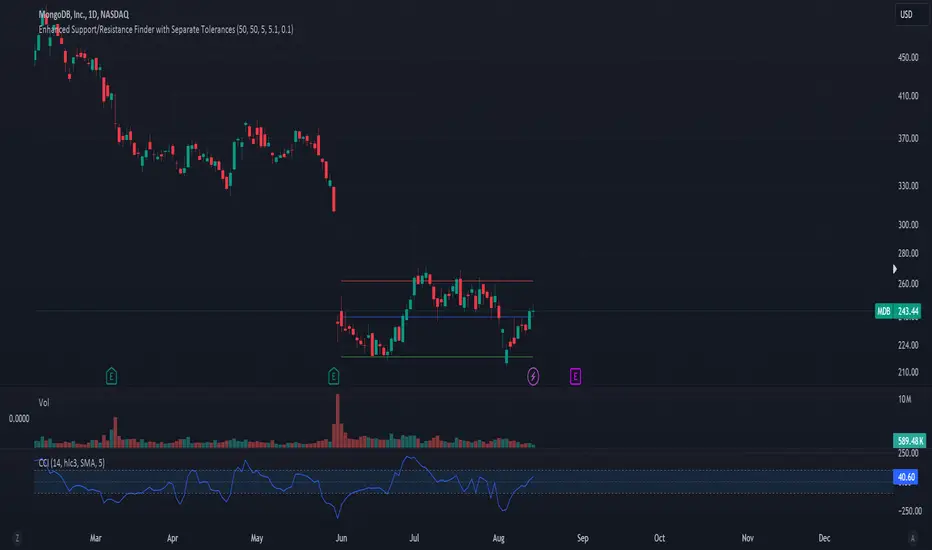Select the Vol indicator label
Image resolution: width=932 pixels, height=550 pixels.
44,403
